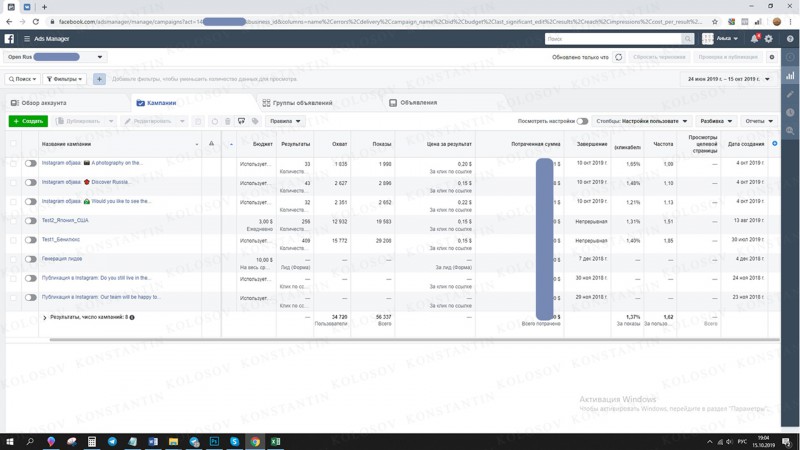This screenshot has width=800, height=450.
Task: Click the notifications bell icon
Action: click(x=754, y=39)
